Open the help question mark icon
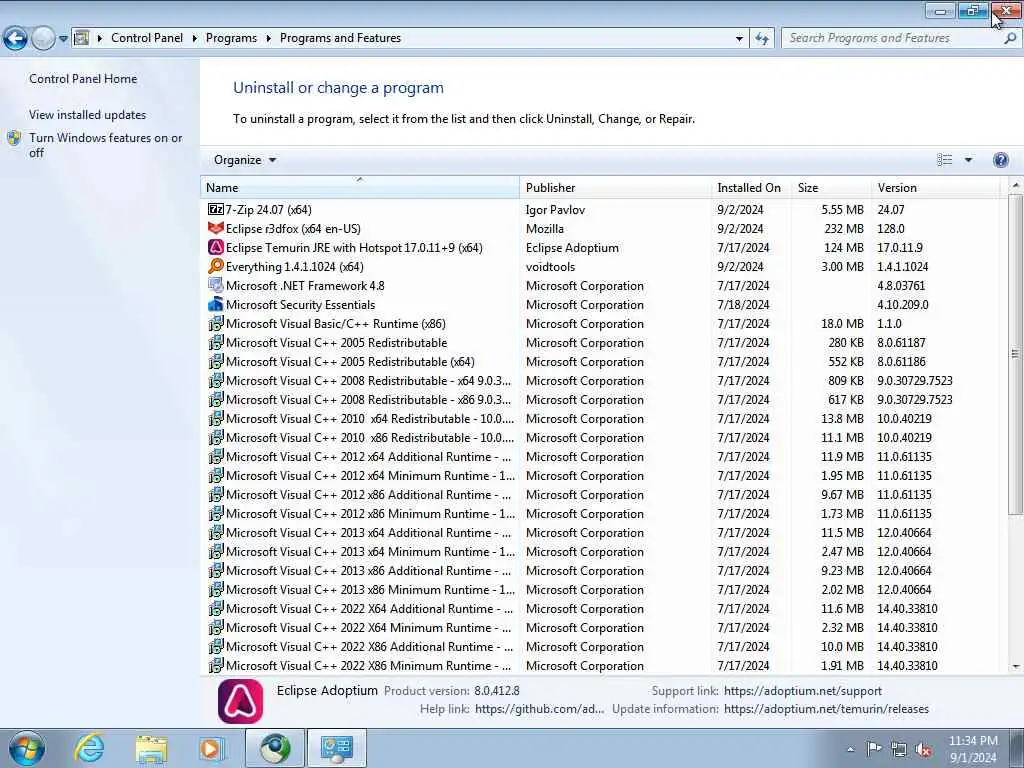Screen dimensions: 1024x768 [x=1000, y=160]
